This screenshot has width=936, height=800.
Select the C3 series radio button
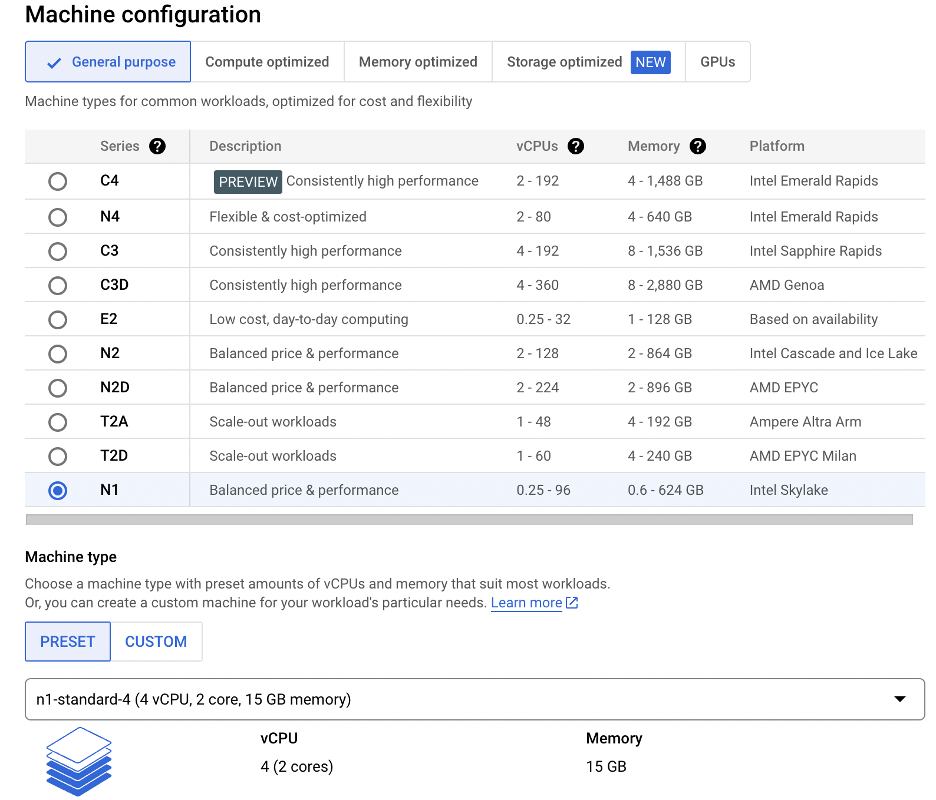(58, 251)
